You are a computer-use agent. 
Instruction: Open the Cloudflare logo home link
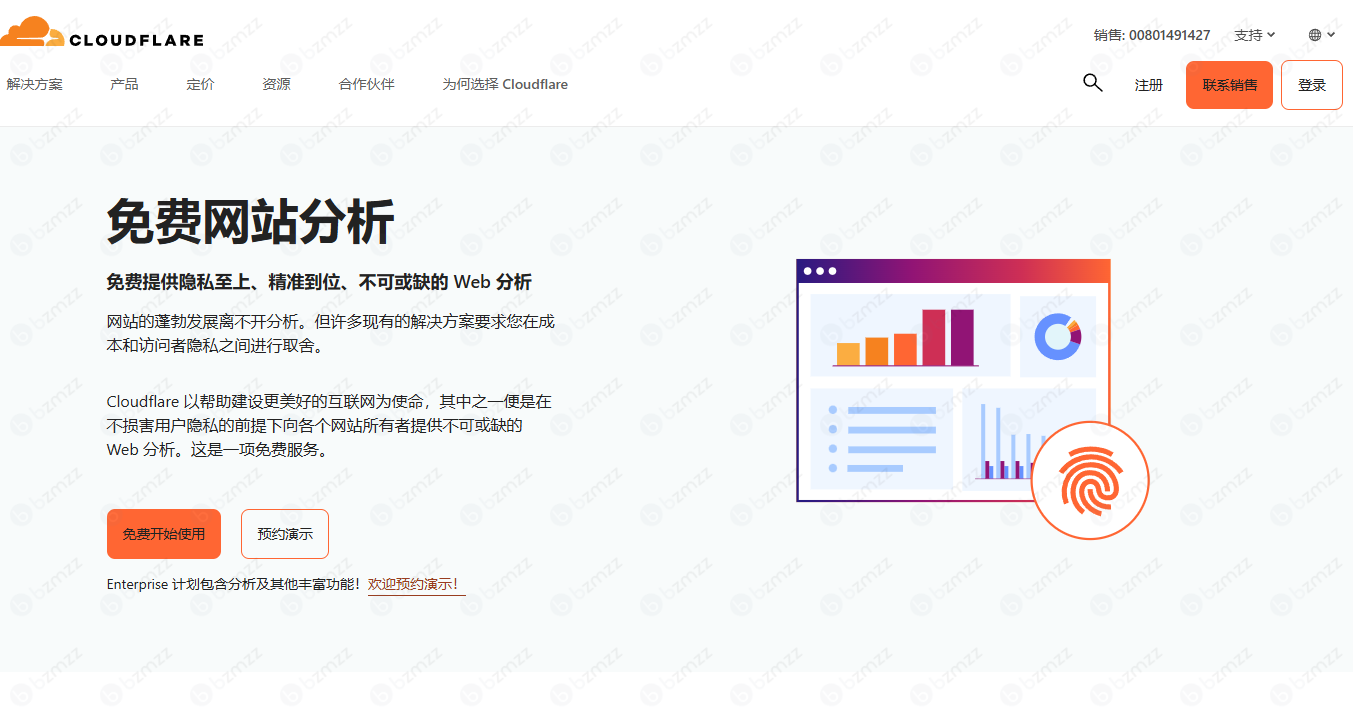[102, 33]
